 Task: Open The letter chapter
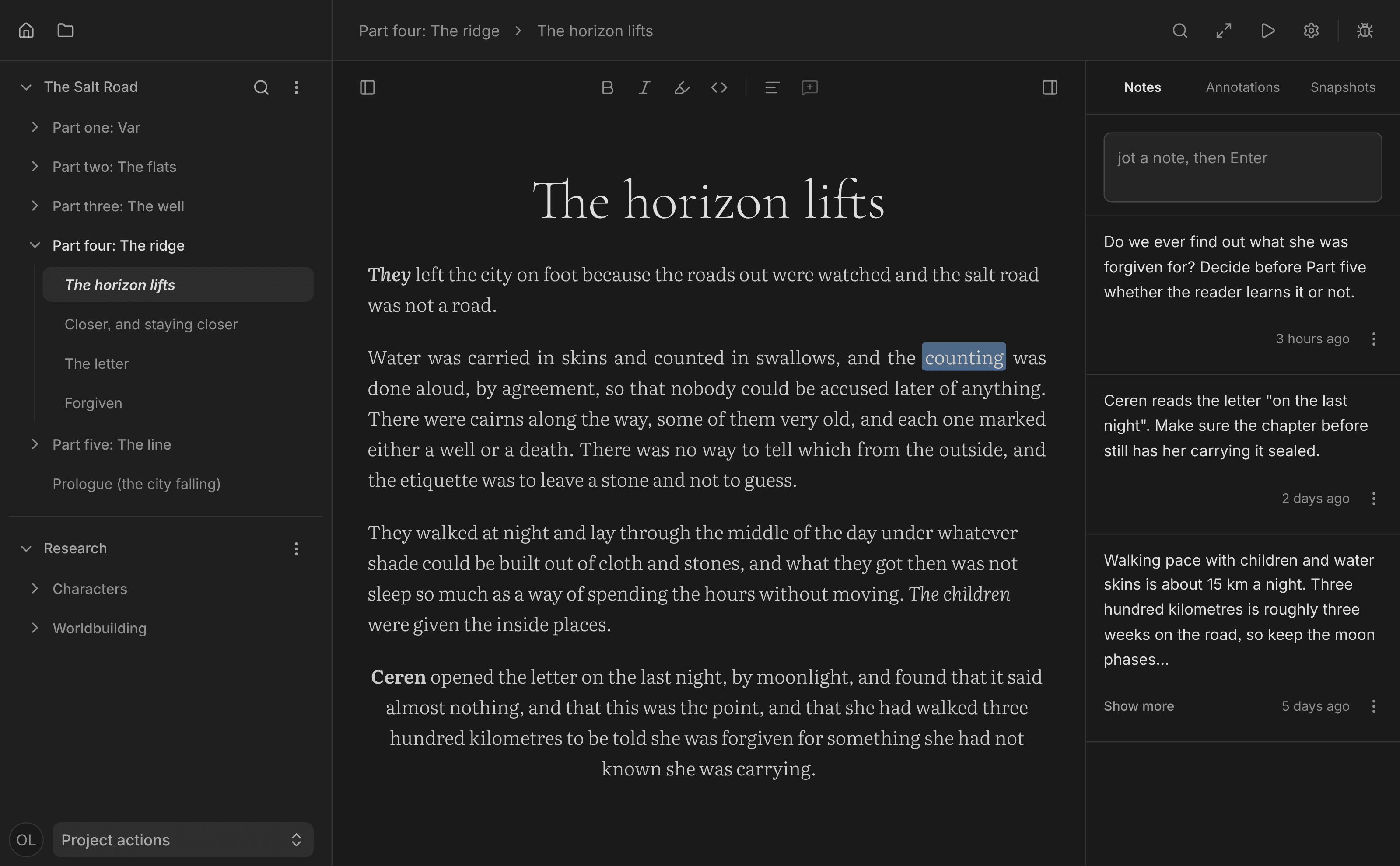[x=97, y=364]
